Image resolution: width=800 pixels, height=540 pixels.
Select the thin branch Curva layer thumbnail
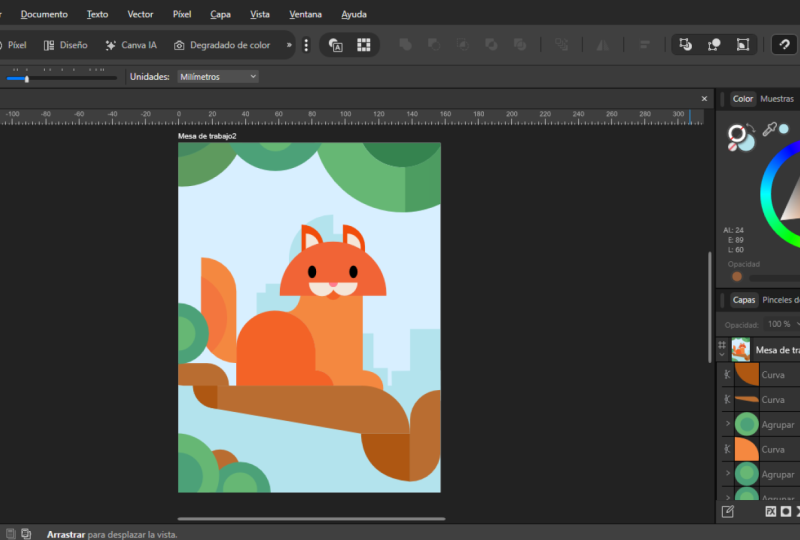(x=746, y=399)
